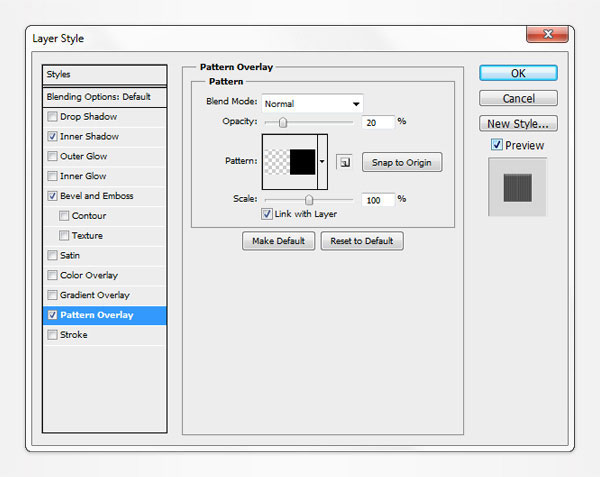Disable the Preview checkbox
This screenshot has width=600, height=477.
click(497, 145)
